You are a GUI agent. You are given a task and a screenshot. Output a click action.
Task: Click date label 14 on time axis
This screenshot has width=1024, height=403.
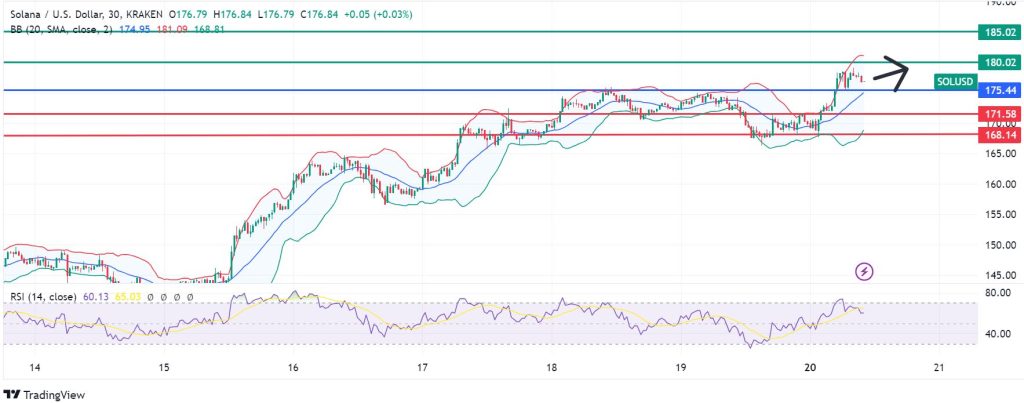tap(35, 368)
